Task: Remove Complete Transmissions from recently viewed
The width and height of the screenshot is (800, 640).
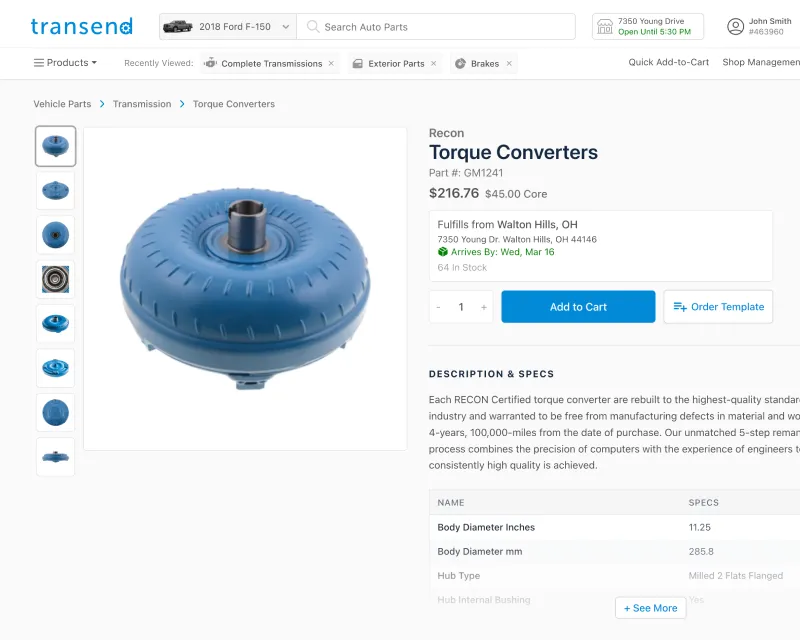Action: point(331,62)
